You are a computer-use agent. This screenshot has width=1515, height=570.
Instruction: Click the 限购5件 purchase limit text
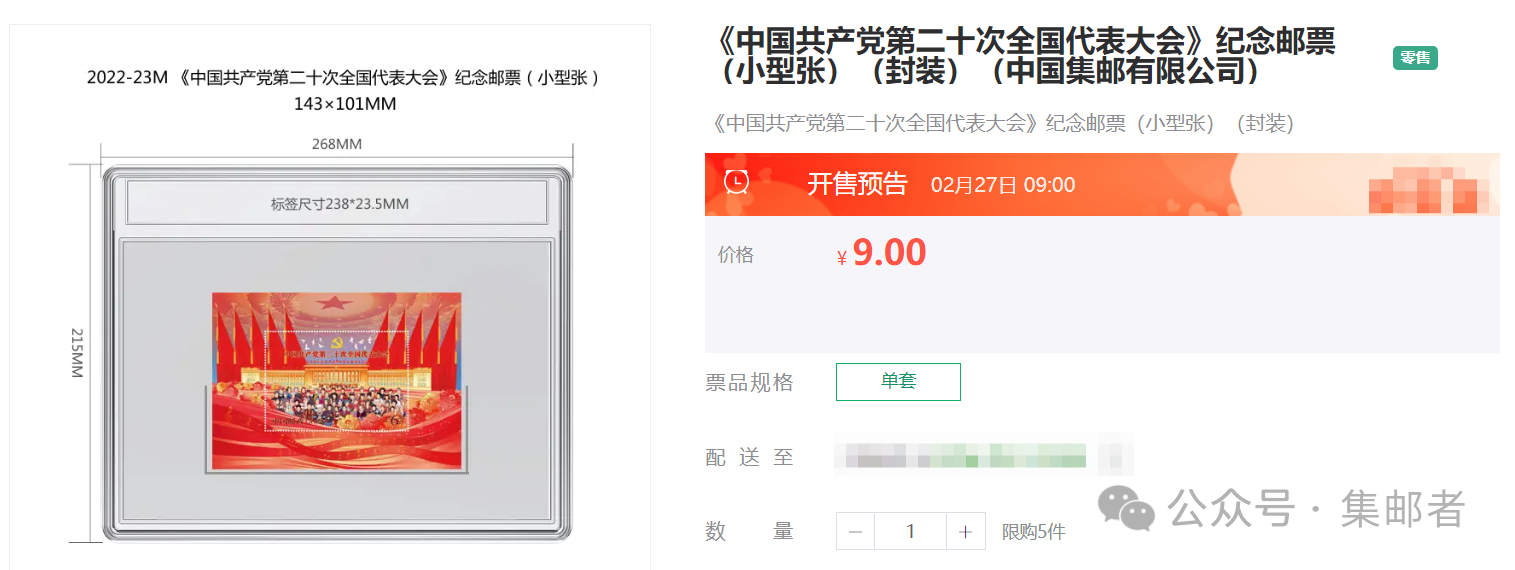(x=1034, y=532)
